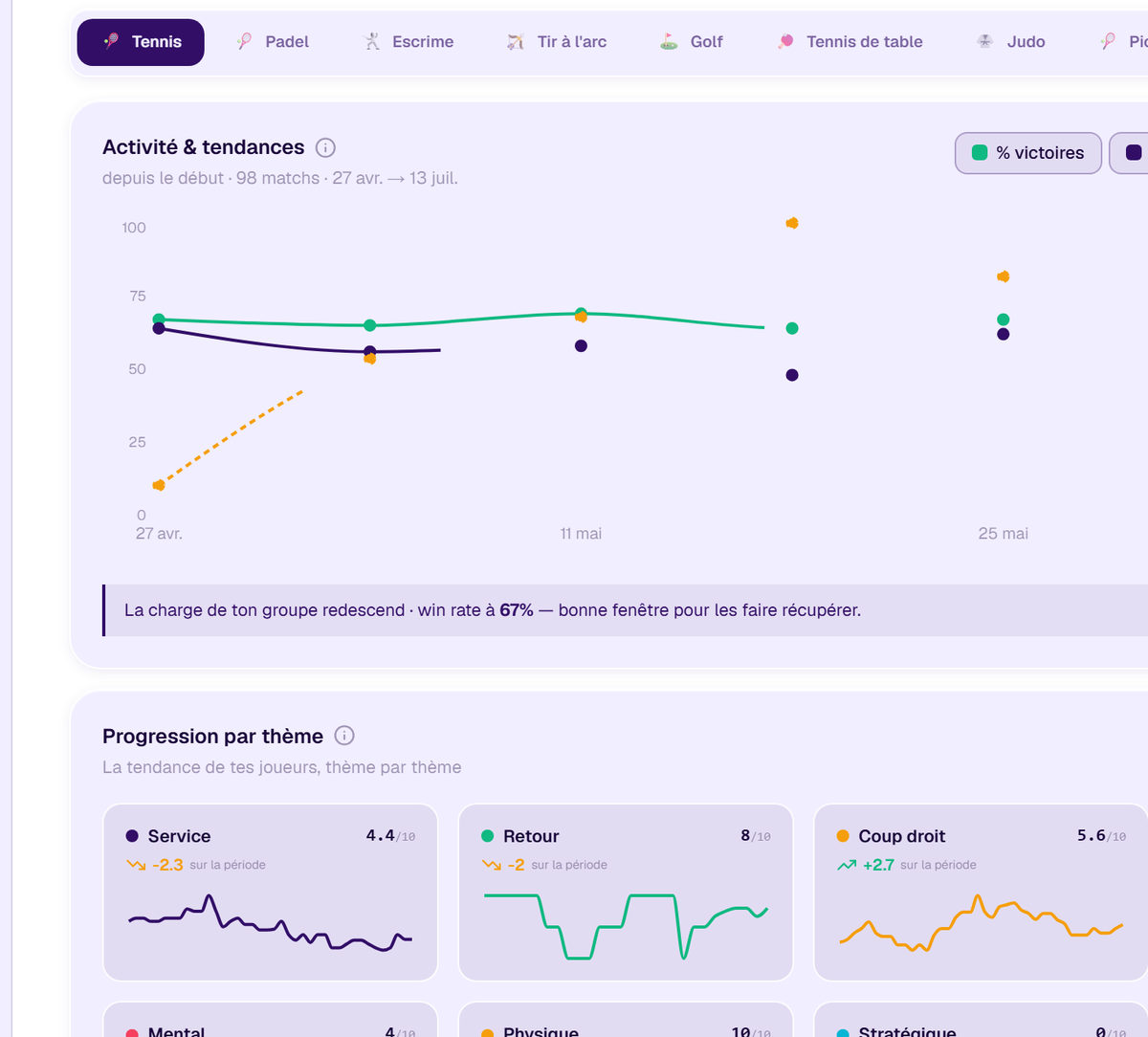Click the green dot beside Retour
1148x1037 pixels.
tap(488, 836)
